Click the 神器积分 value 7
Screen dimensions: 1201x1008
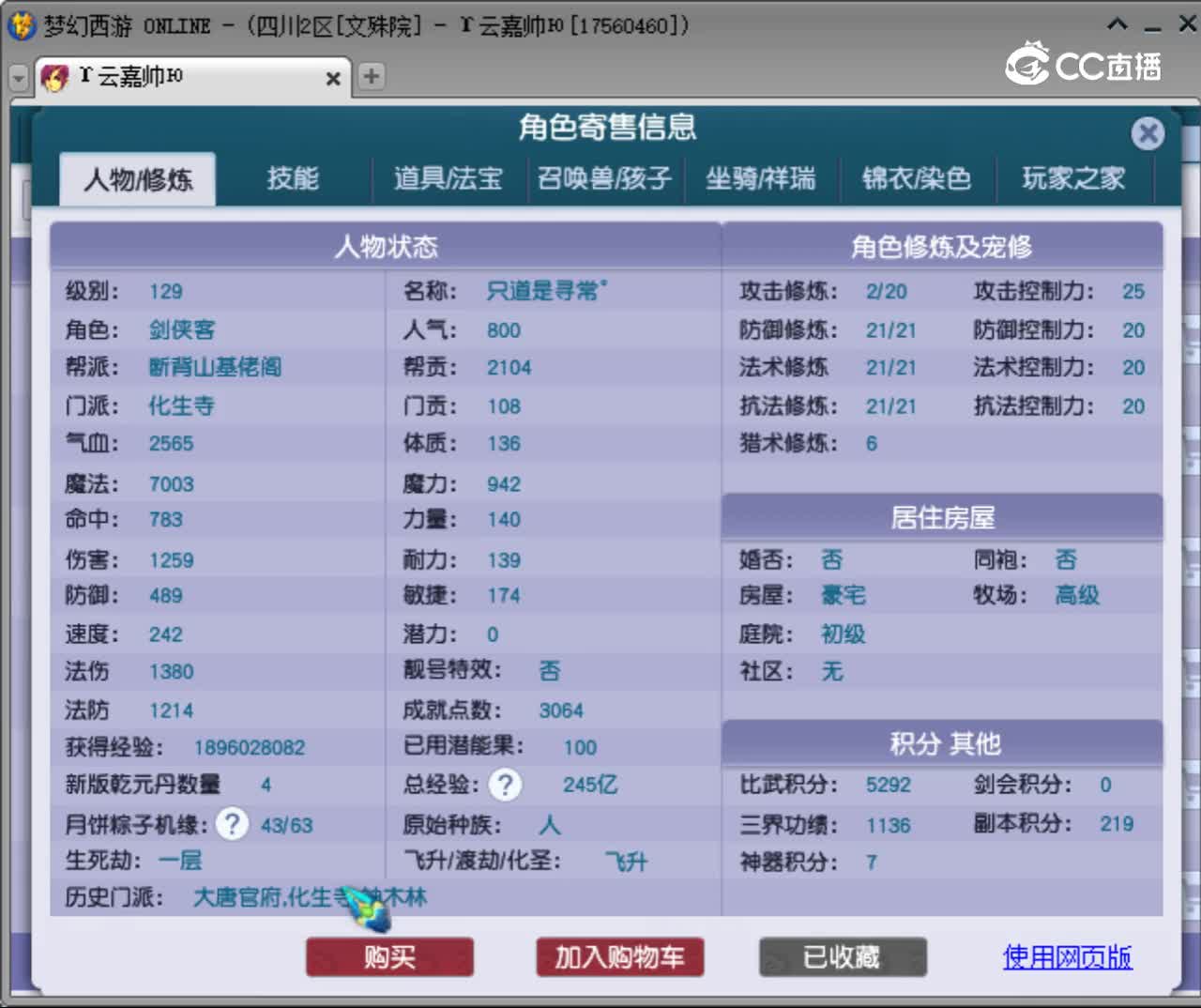[x=872, y=863]
